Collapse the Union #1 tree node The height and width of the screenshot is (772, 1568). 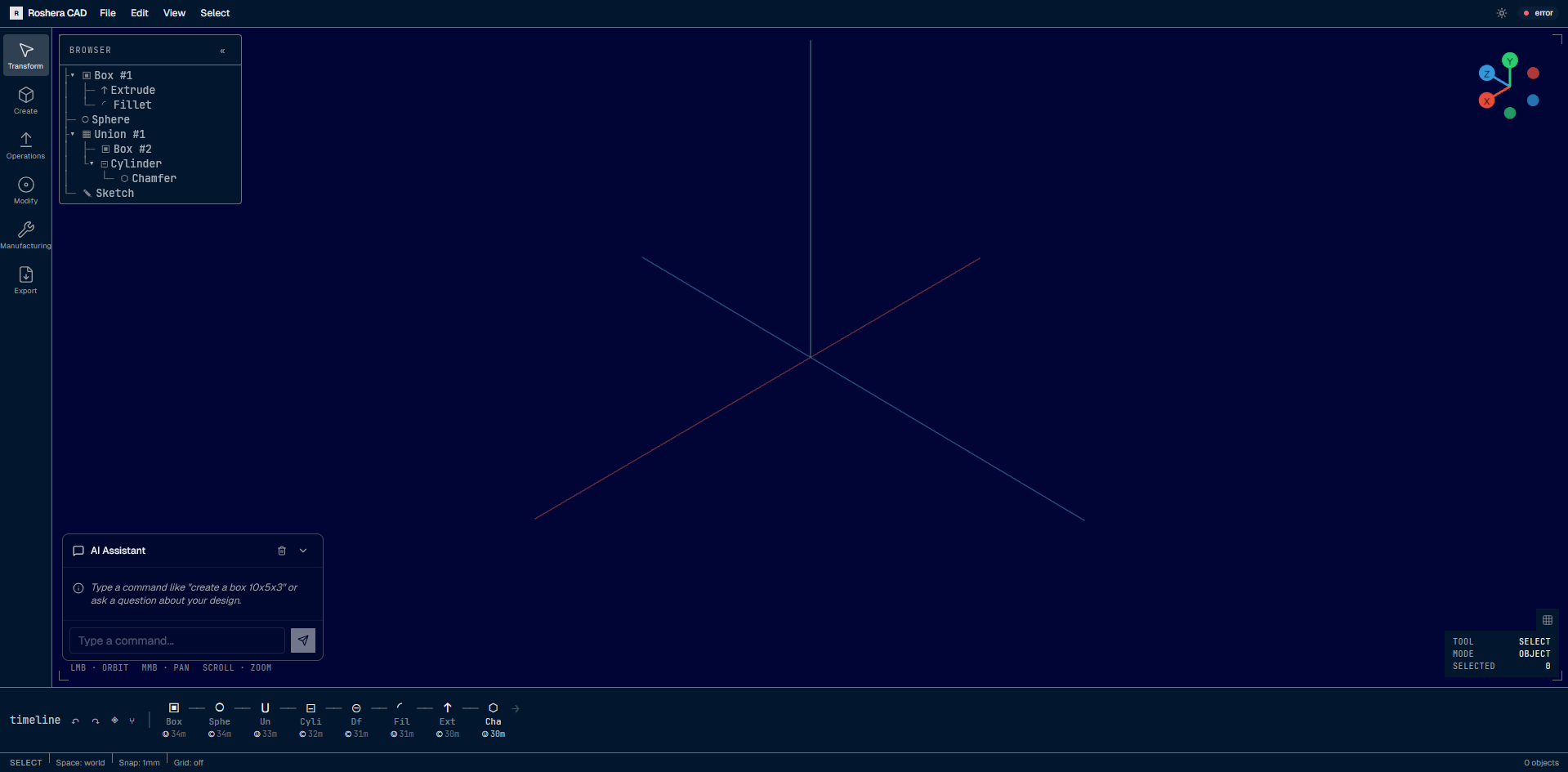tap(73, 134)
